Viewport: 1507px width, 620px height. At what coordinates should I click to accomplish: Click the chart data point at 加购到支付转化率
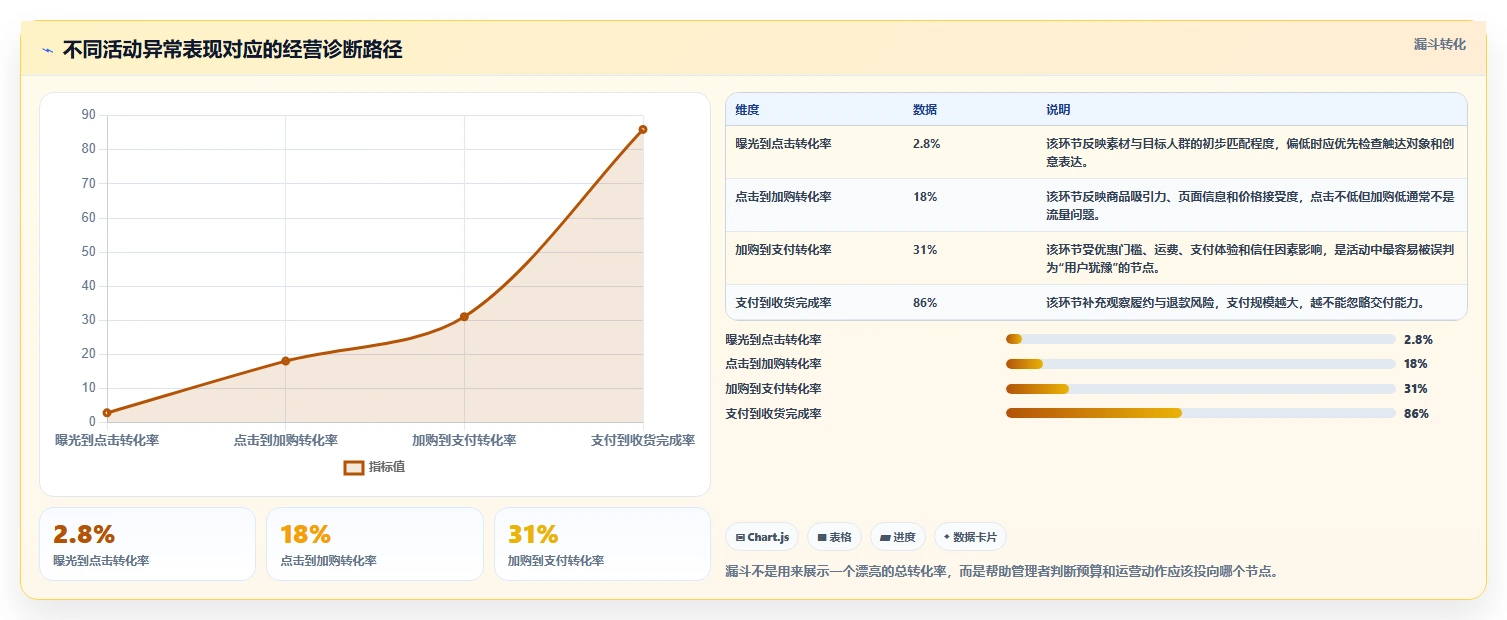(464, 316)
